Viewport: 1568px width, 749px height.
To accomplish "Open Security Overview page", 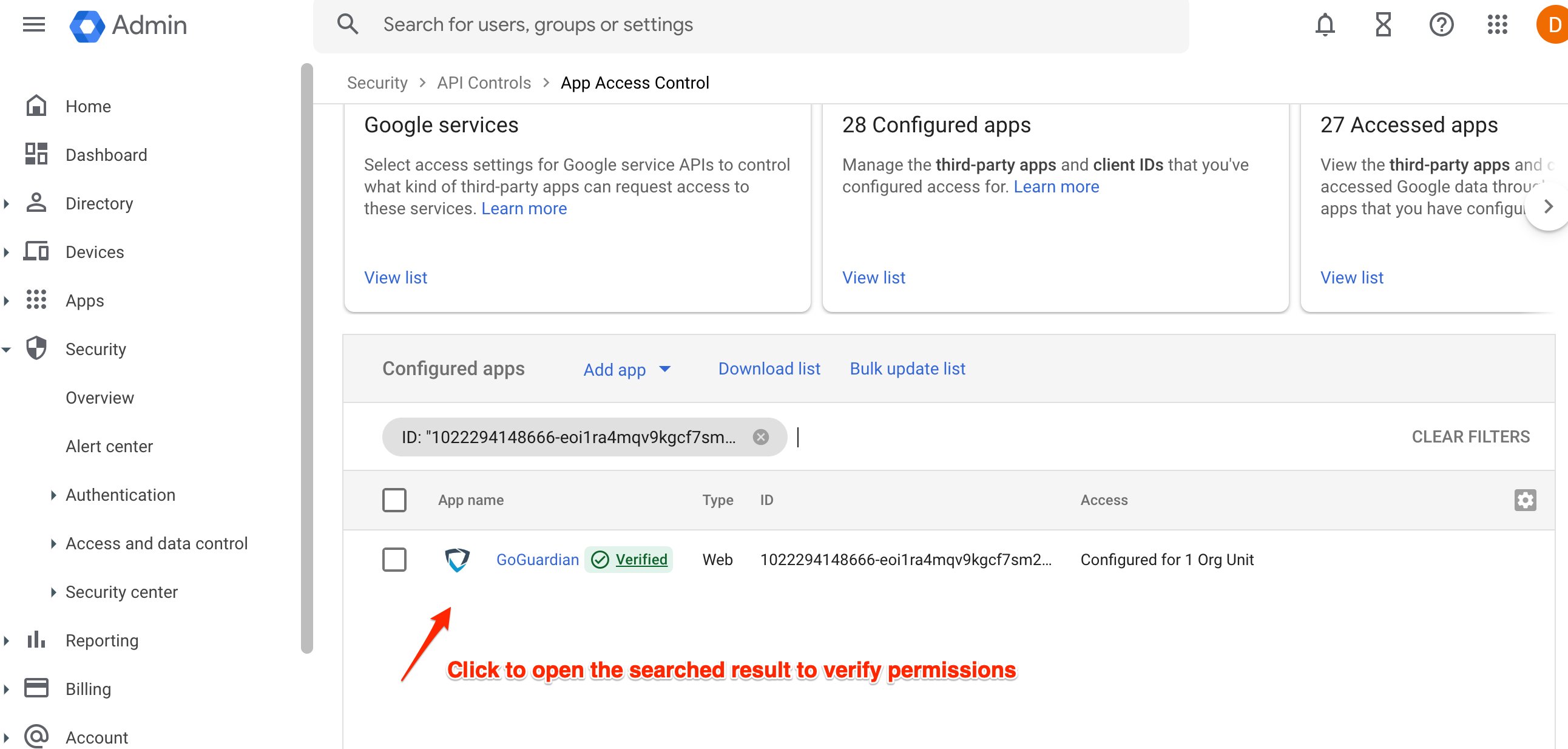I will [x=100, y=398].
